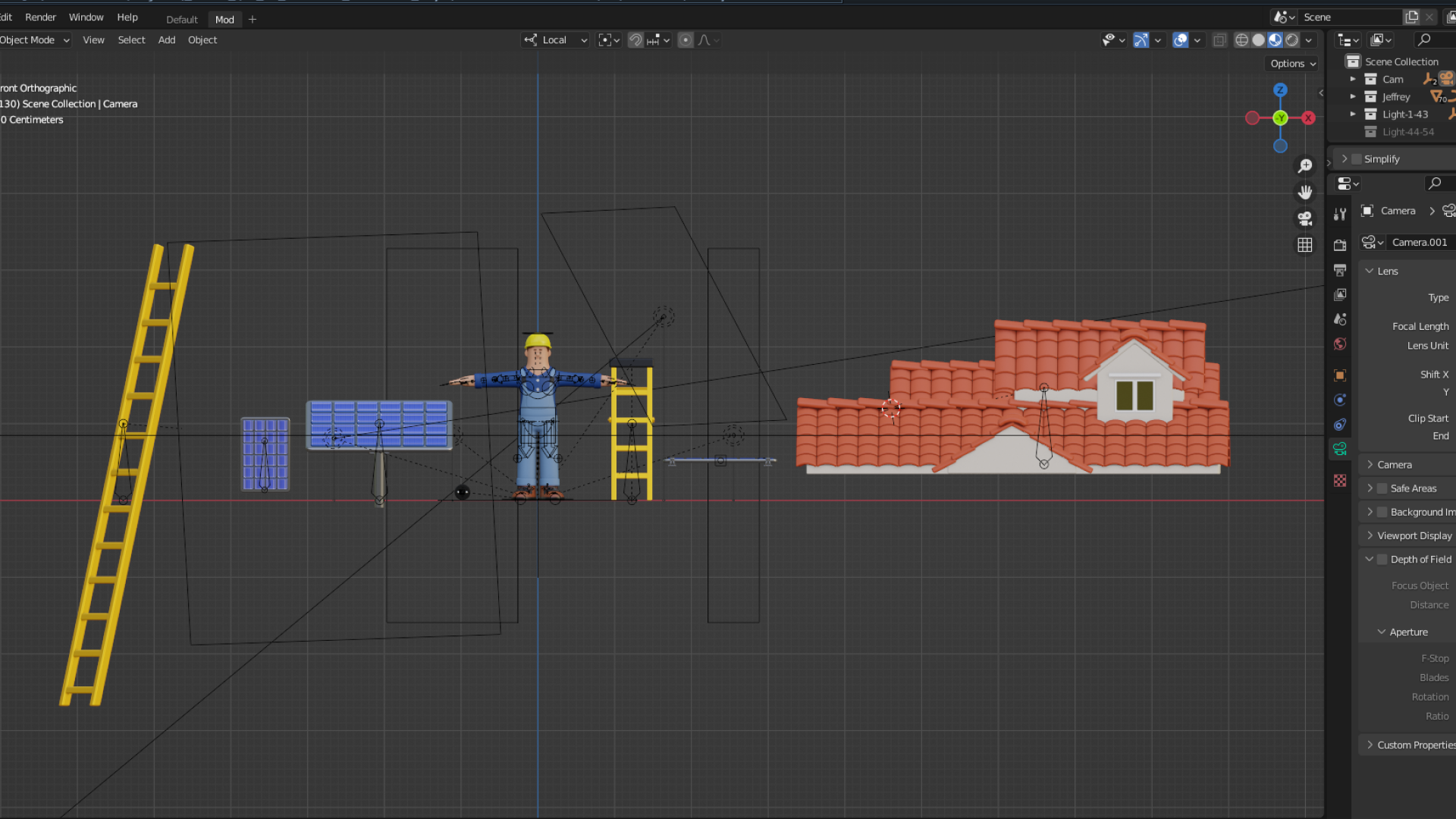Expand the Jeffrey collection
This screenshot has height=819, width=1456.
pos(1353,97)
